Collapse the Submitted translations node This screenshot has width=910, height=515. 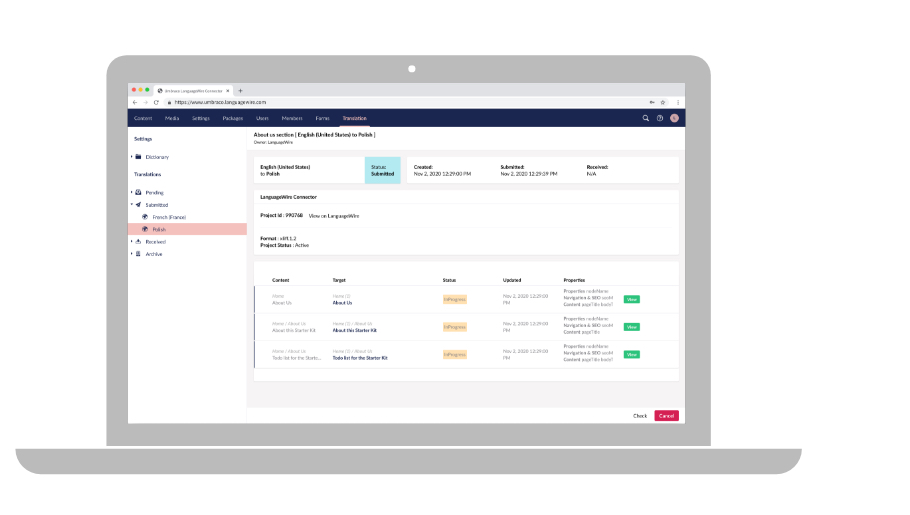click(x=131, y=205)
